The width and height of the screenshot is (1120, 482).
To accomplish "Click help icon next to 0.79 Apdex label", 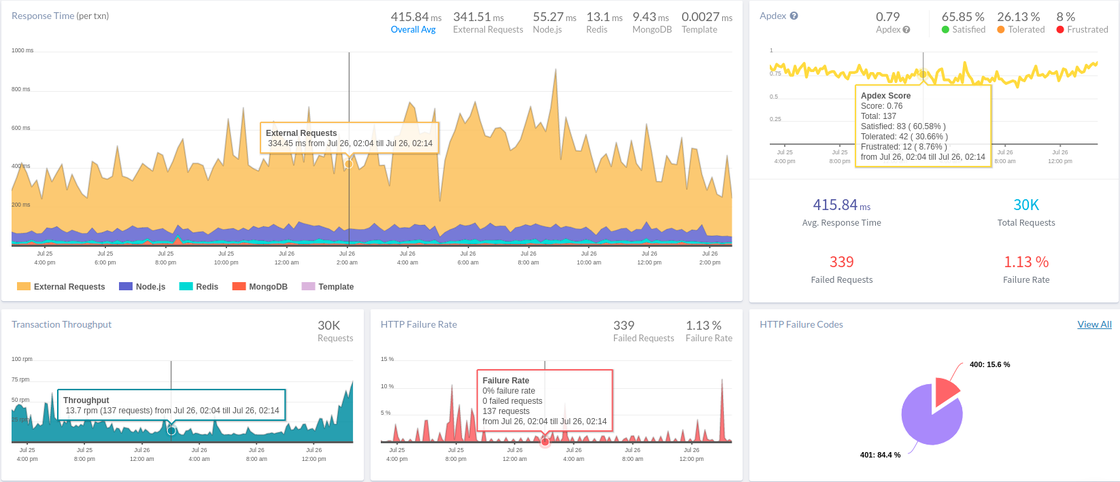I will pyautogui.click(x=907, y=30).
